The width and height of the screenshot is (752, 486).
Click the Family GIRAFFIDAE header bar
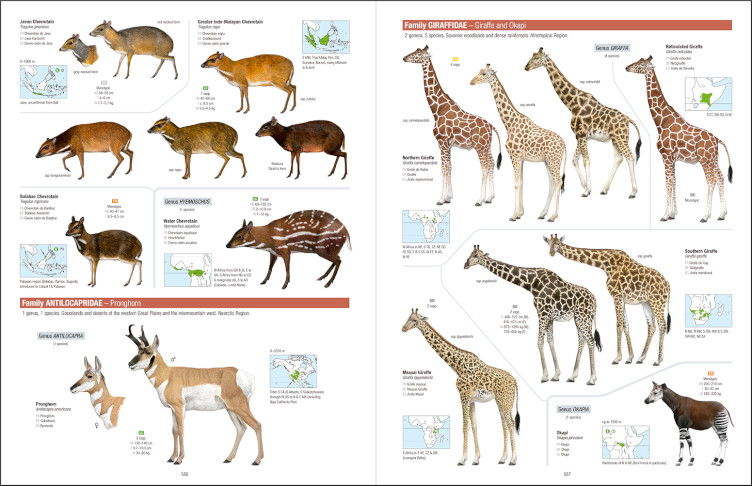click(565, 25)
